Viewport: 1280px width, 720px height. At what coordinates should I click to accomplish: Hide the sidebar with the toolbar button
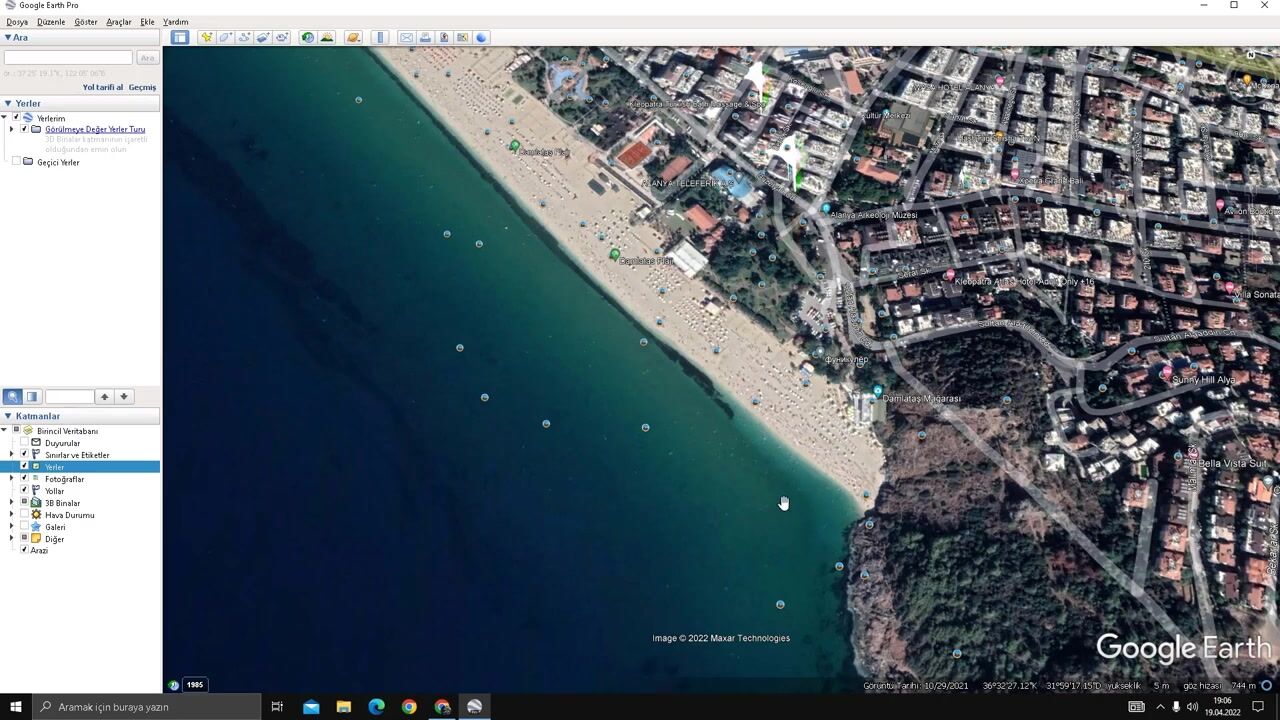pyautogui.click(x=179, y=37)
